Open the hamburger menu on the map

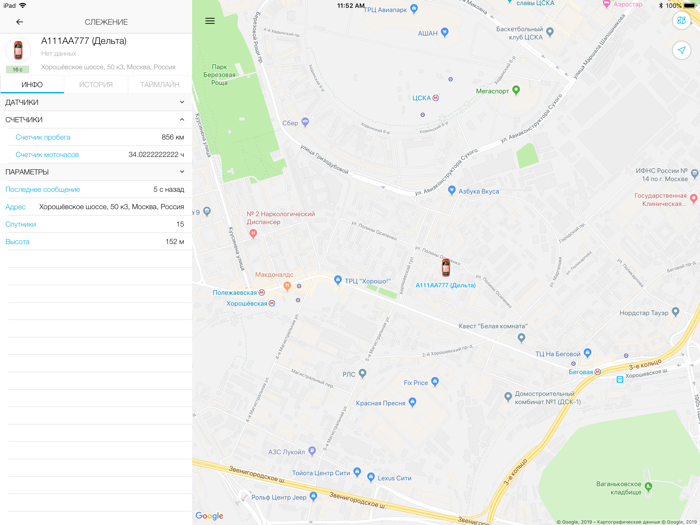pyautogui.click(x=210, y=21)
